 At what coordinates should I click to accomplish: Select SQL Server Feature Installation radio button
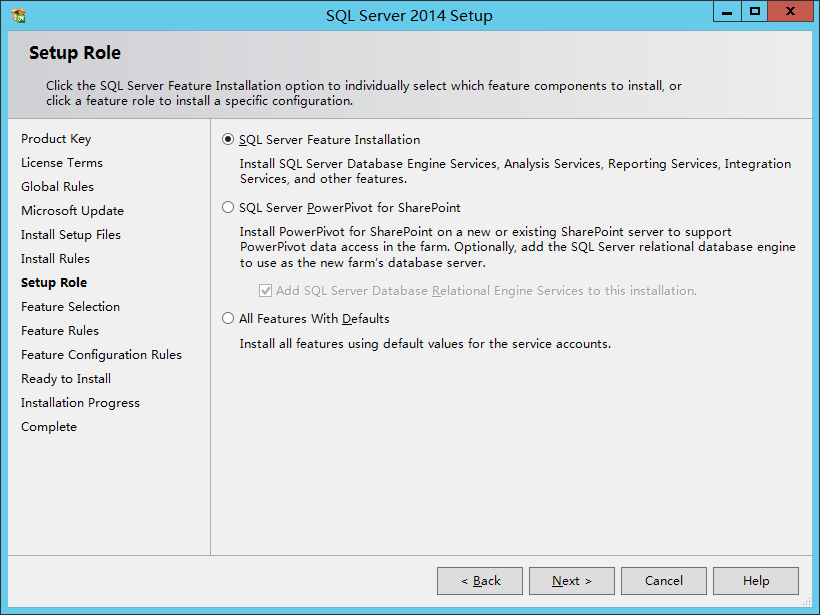point(227,140)
